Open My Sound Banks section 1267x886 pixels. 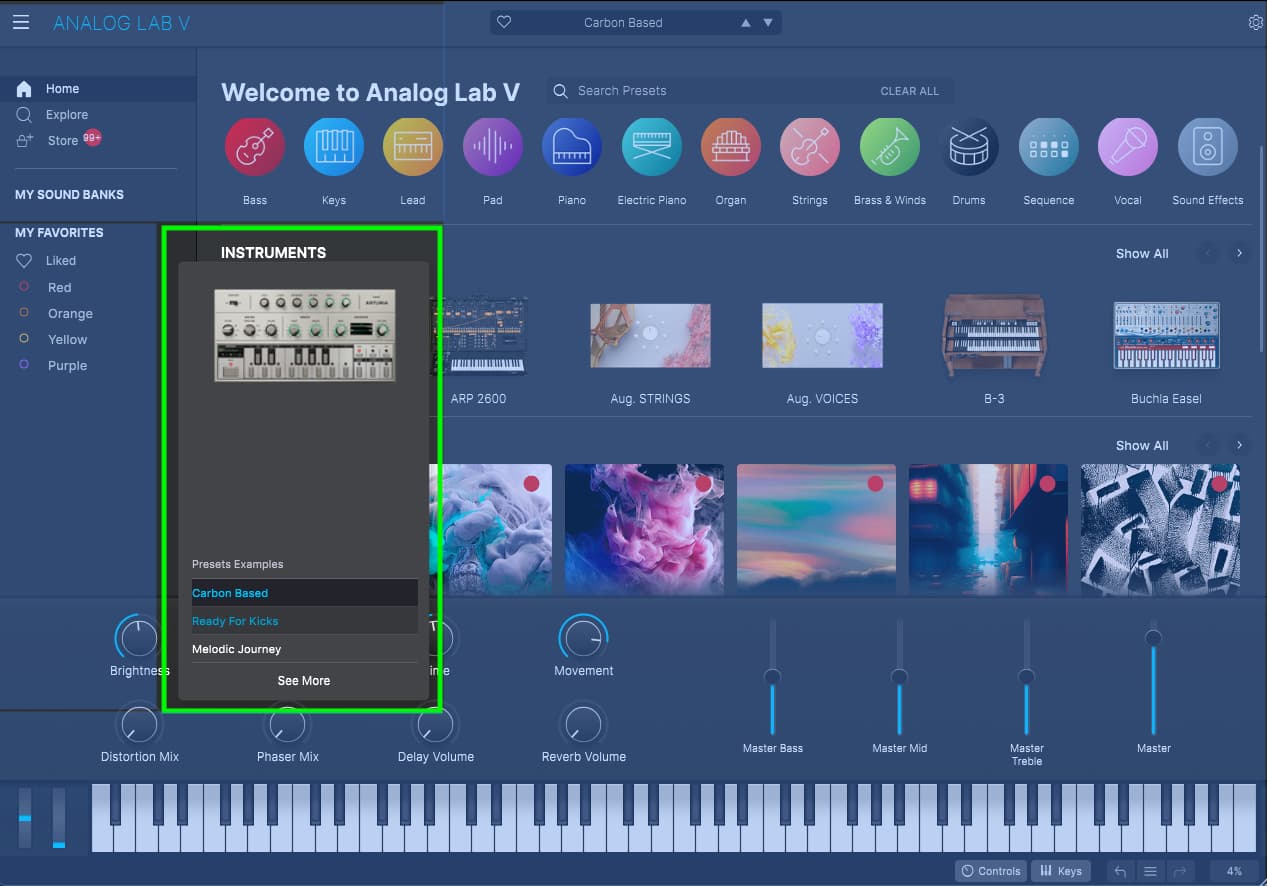click(70, 195)
